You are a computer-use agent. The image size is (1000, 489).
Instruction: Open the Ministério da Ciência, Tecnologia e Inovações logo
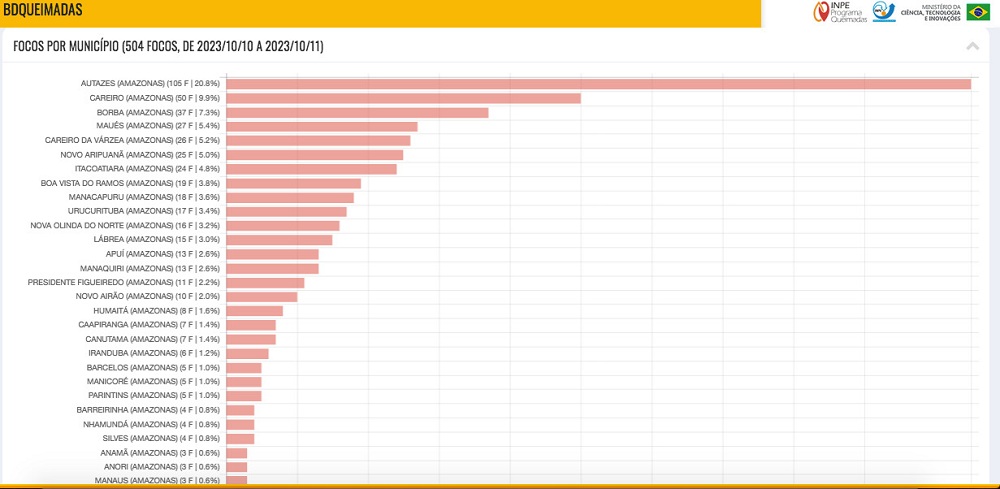pyautogui.click(x=931, y=11)
